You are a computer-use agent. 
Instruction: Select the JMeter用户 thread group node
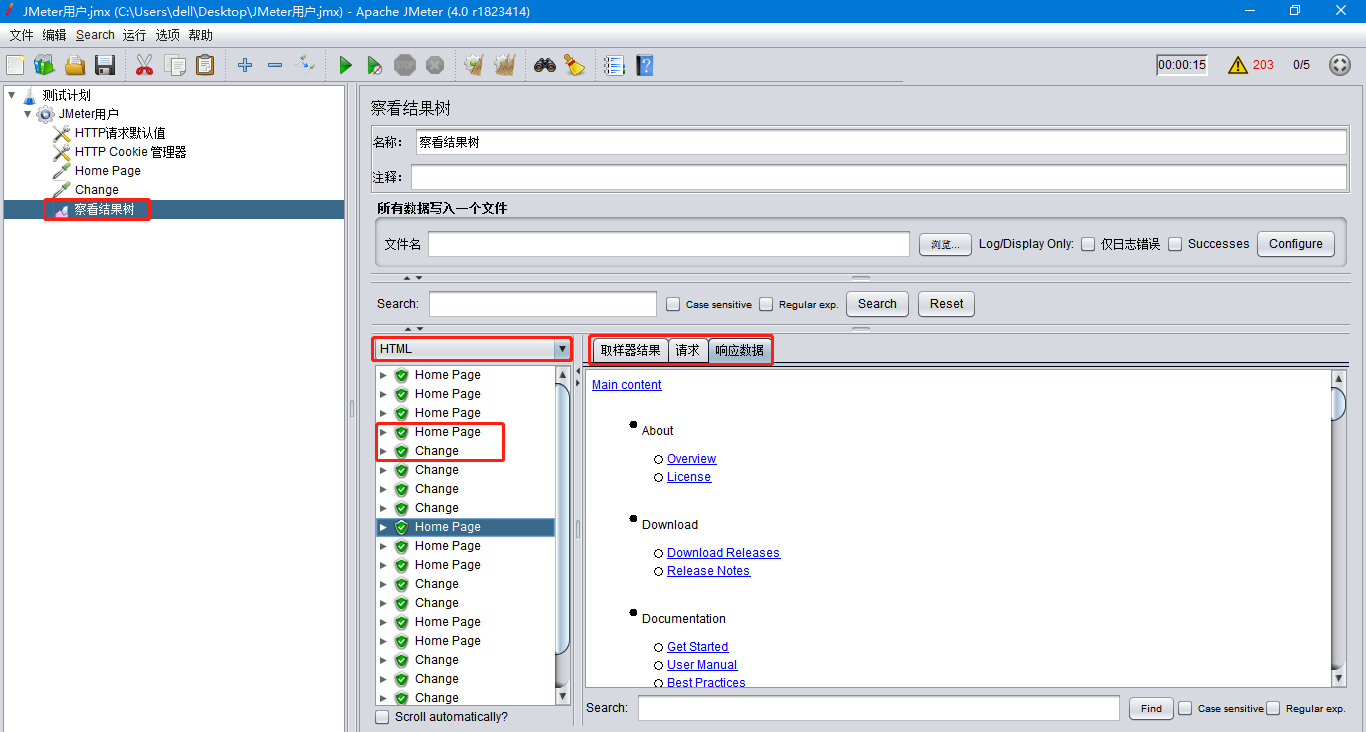pos(88,114)
